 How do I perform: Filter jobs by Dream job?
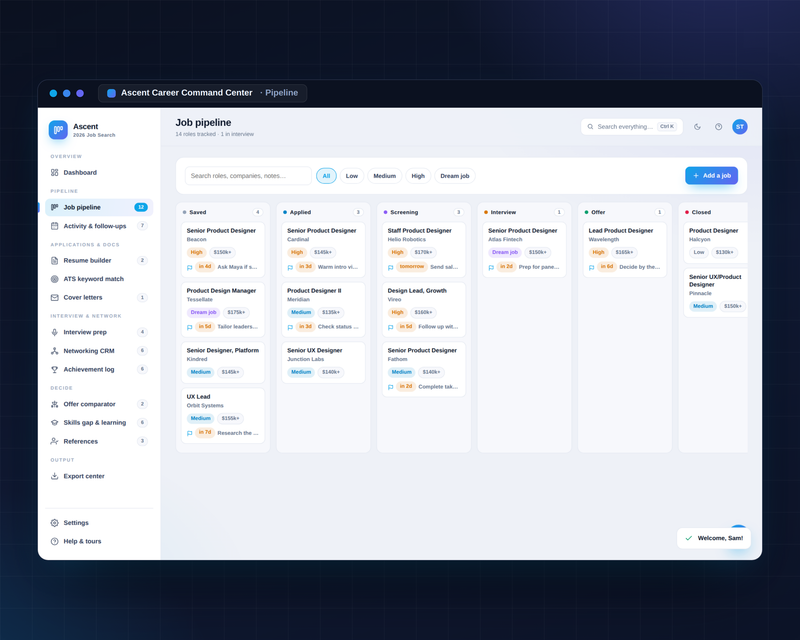click(455, 176)
